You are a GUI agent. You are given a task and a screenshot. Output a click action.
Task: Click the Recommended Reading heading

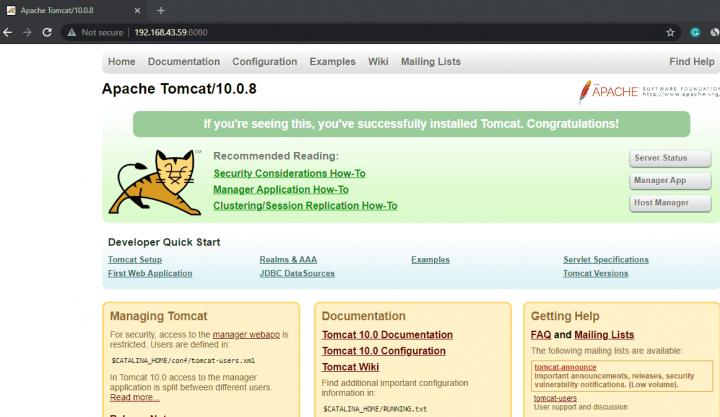[276, 156]
